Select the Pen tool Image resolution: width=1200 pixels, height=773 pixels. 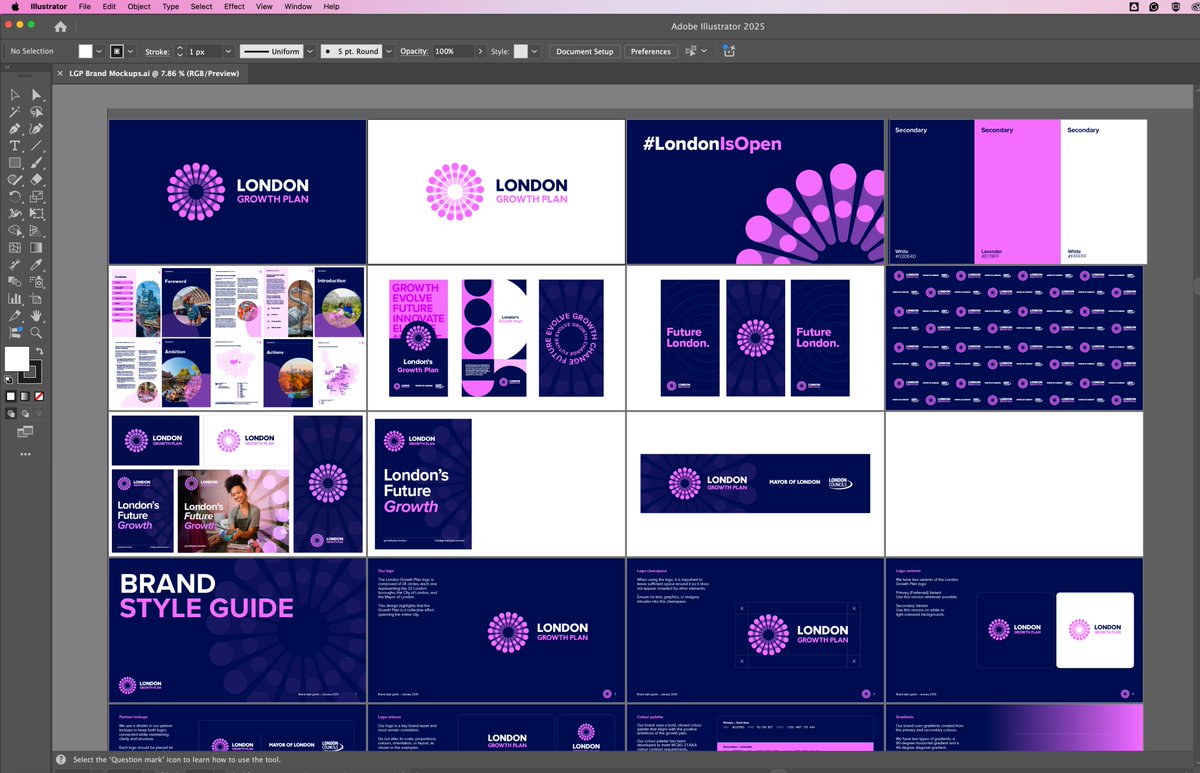click(x=15, y=129)
